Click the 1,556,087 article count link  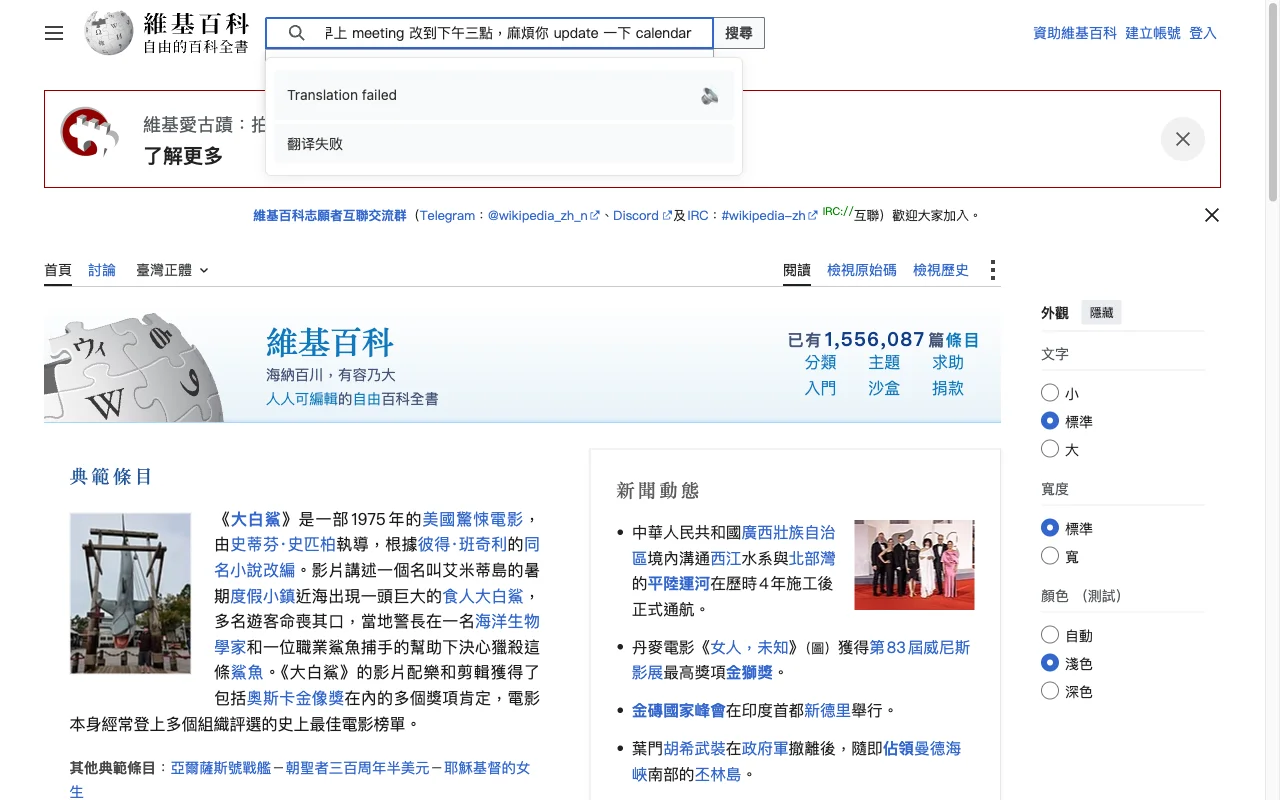pyautogui.click(x=875, y=340)
